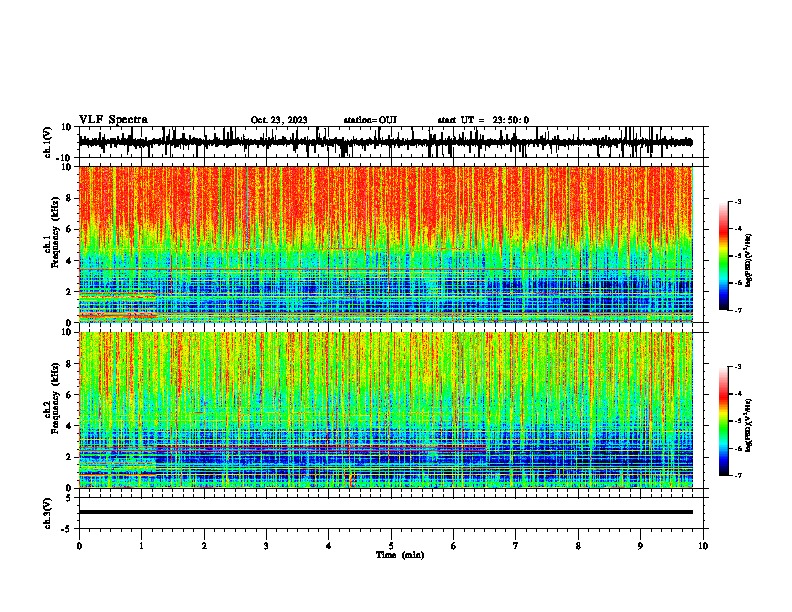
Task: Click the ch.1 voltage waveform trace
Action: 385,142
